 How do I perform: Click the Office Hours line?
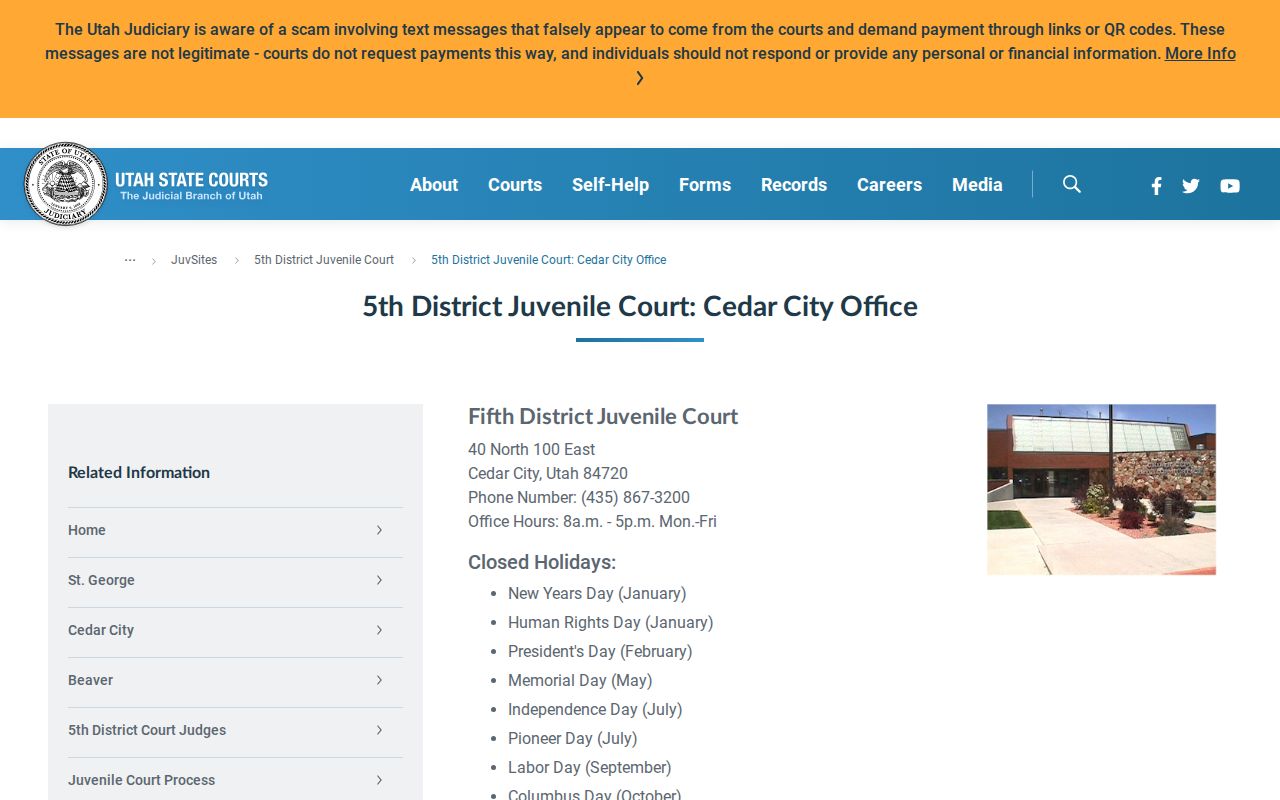592,522
